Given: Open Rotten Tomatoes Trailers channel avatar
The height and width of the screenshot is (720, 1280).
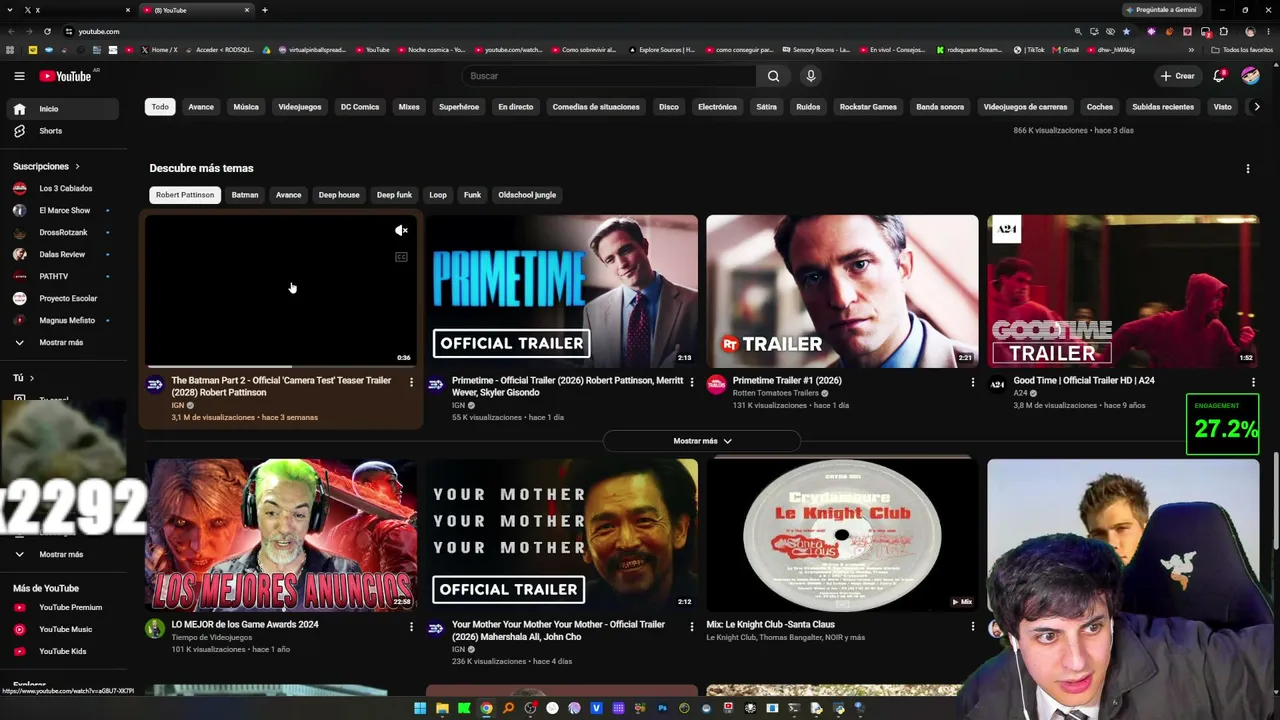Looking at the screenshot, I should (x=716, y=385).
